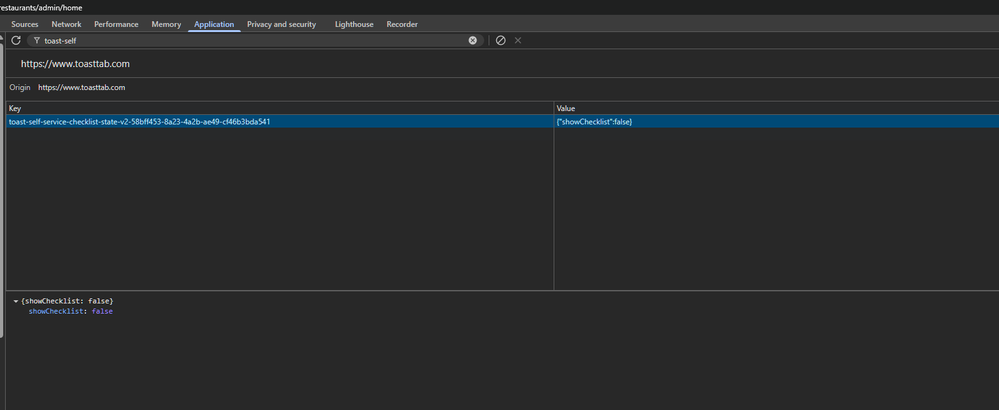Viewport: 999px width, 410px height.
Task: Open the Network tab
Action: (66, 24)
